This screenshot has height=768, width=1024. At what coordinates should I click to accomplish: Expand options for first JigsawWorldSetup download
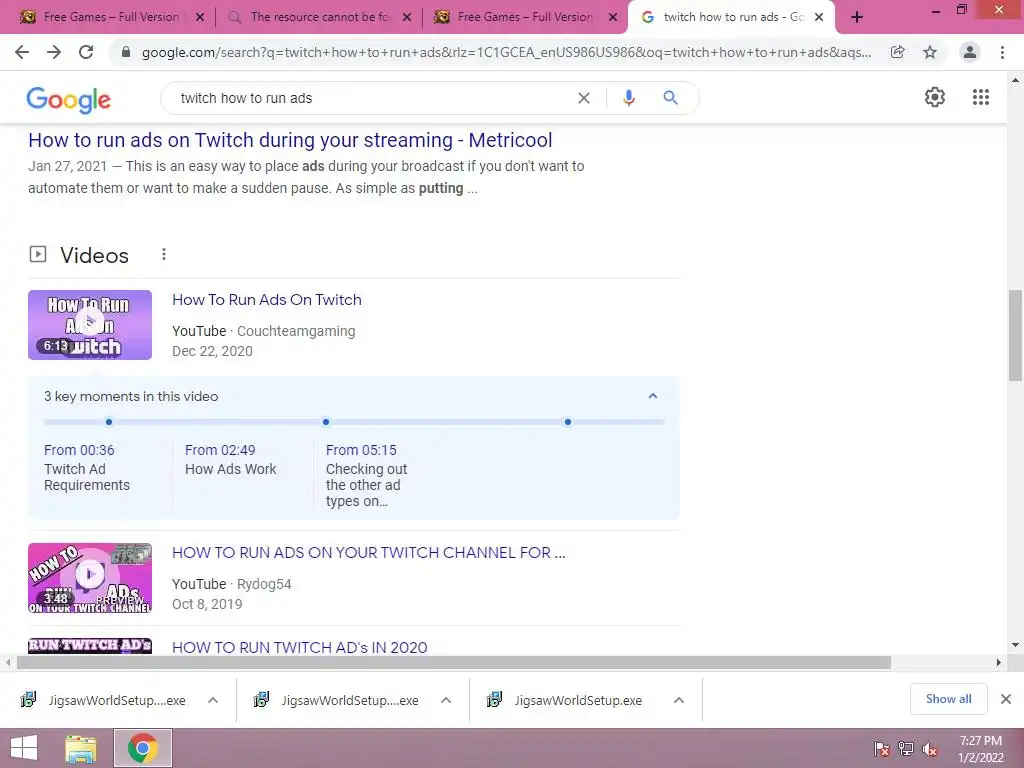[x=213, y=700]
